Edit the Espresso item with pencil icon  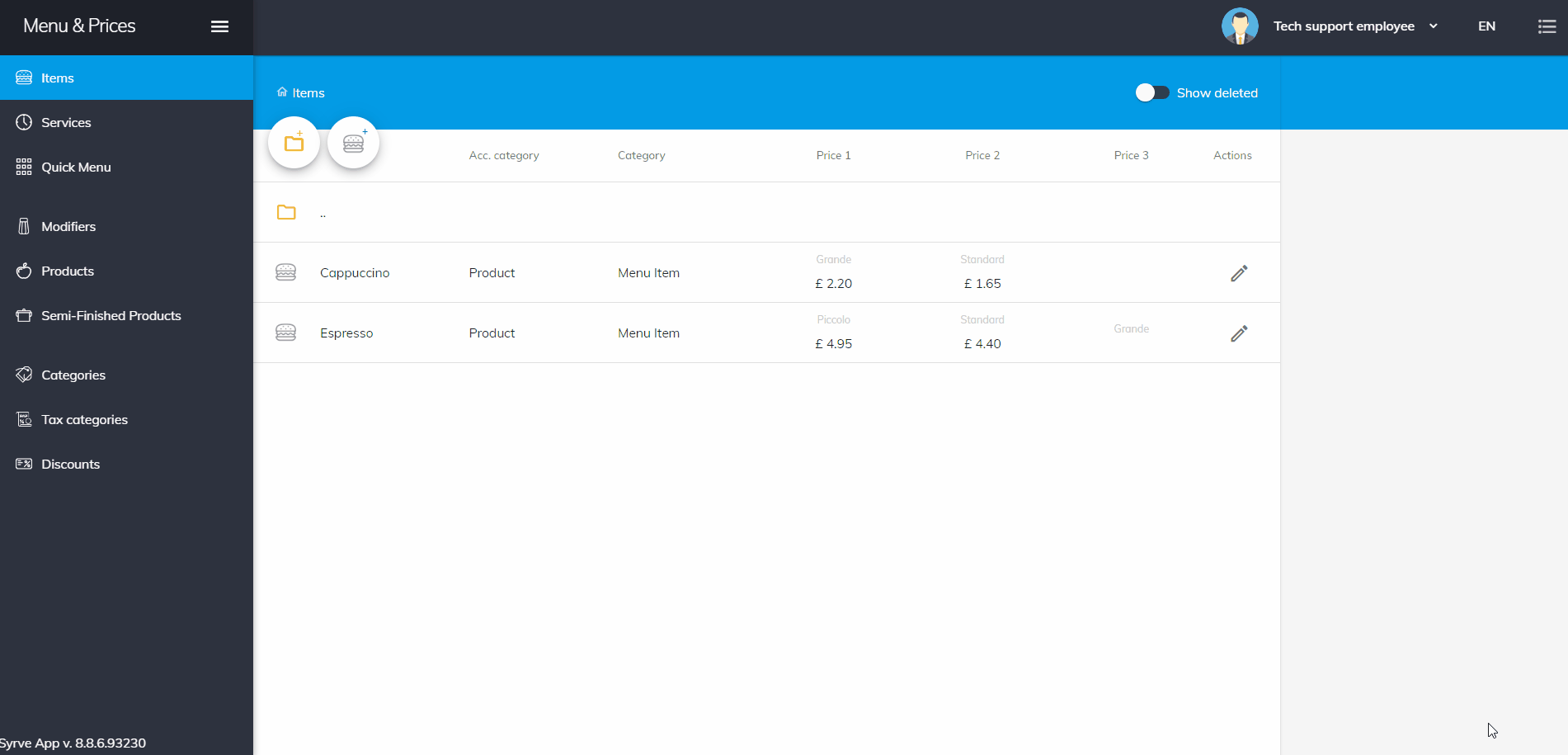coord(1238,333)
